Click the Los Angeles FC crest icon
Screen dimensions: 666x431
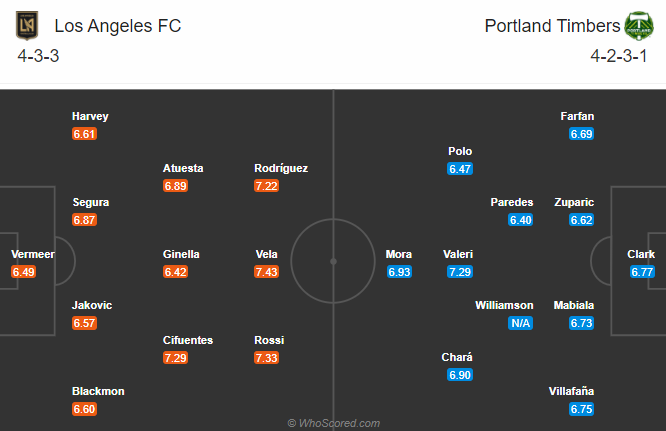click(x=26, y=25)
